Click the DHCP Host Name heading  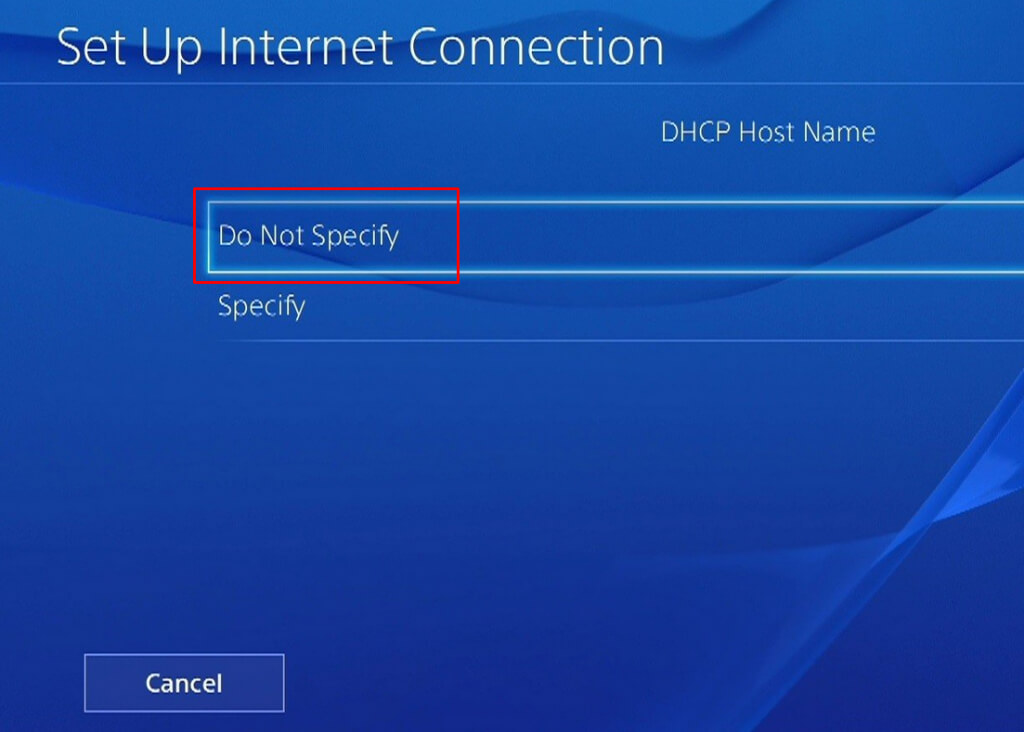(x=768, y=133)
